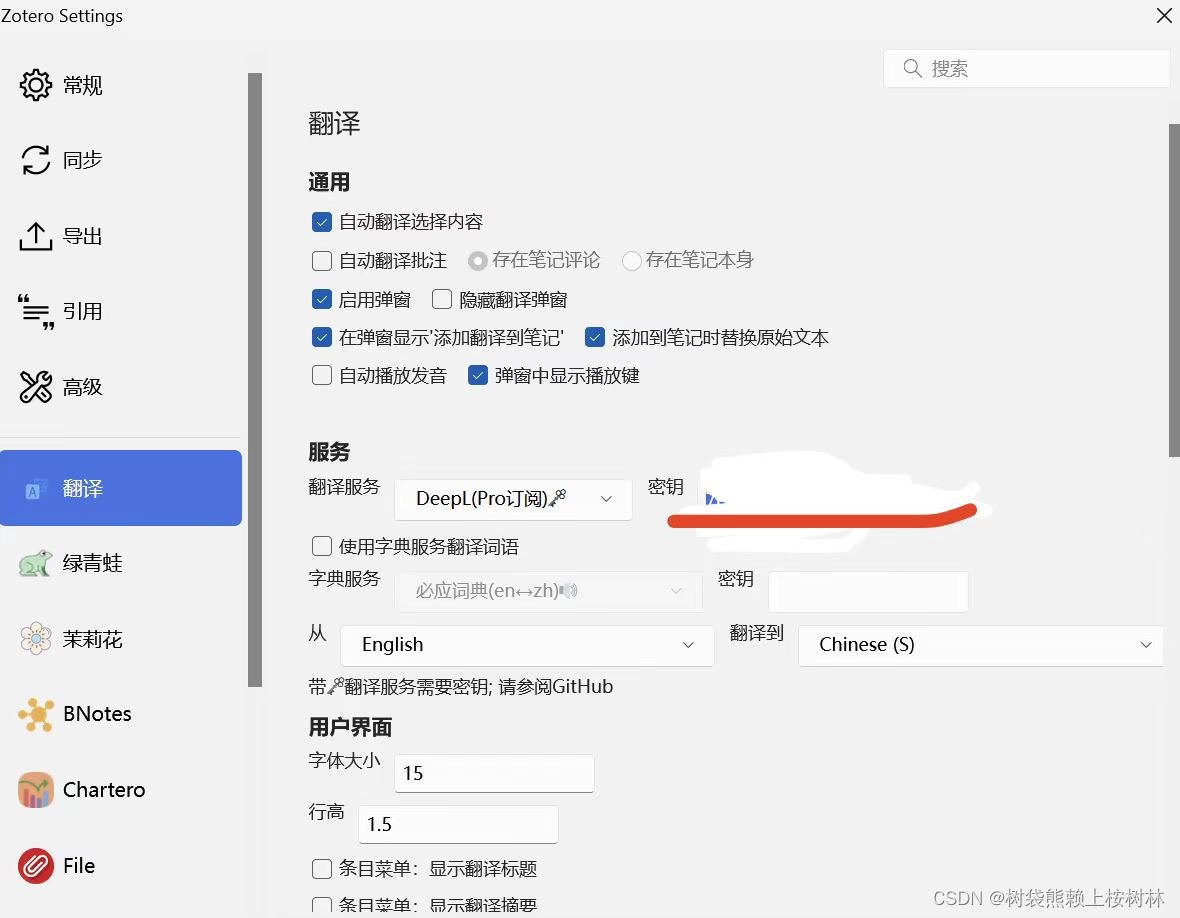Screen dimensions: 1180x918
Task: Open the 常规 settings section
Action: [83, 85]
